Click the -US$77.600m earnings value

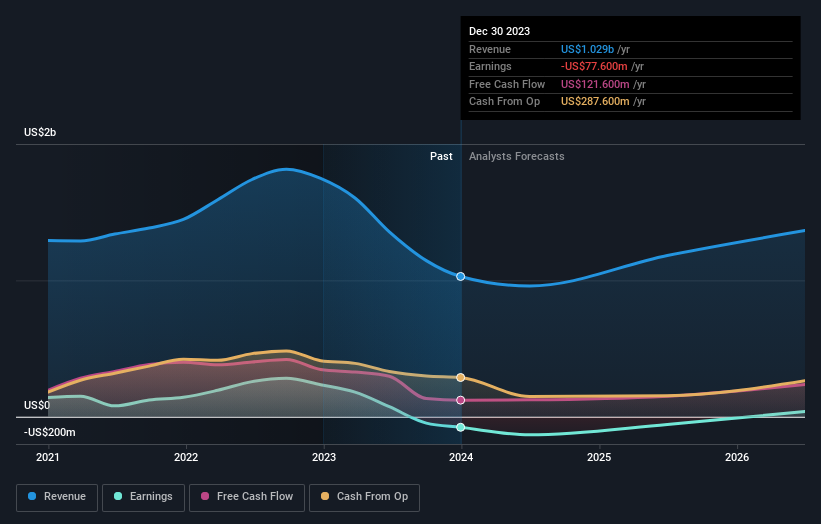point(594,66)
